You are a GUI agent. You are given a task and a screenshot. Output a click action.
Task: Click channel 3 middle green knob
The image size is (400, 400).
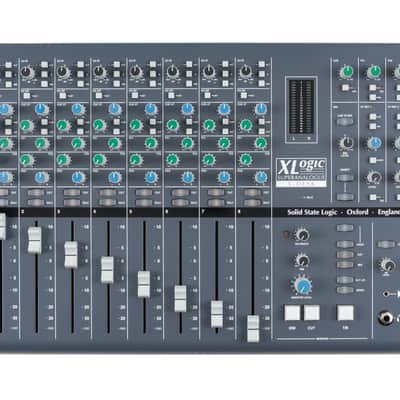[78, 143]
